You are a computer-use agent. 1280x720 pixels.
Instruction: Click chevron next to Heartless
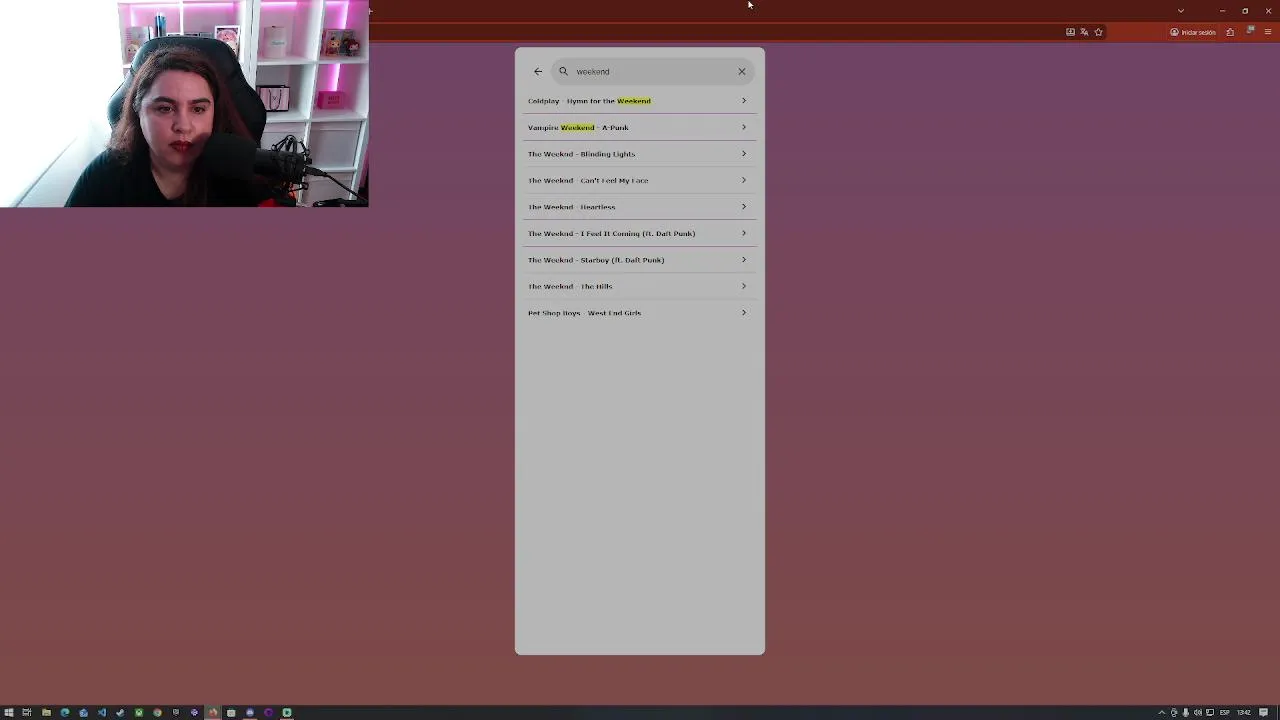744,207
